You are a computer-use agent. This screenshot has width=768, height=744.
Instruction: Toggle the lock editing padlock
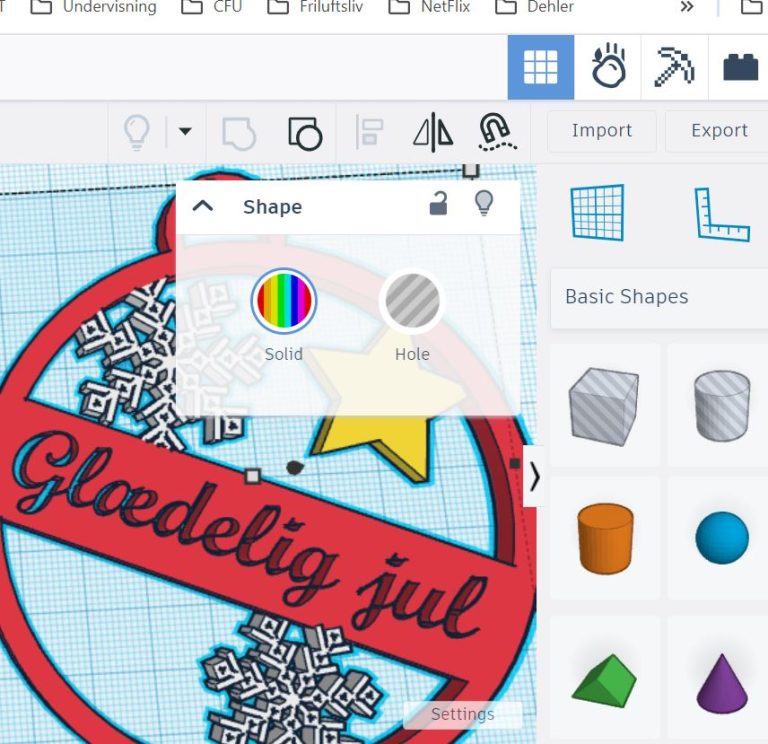click(x=438, y=205)
